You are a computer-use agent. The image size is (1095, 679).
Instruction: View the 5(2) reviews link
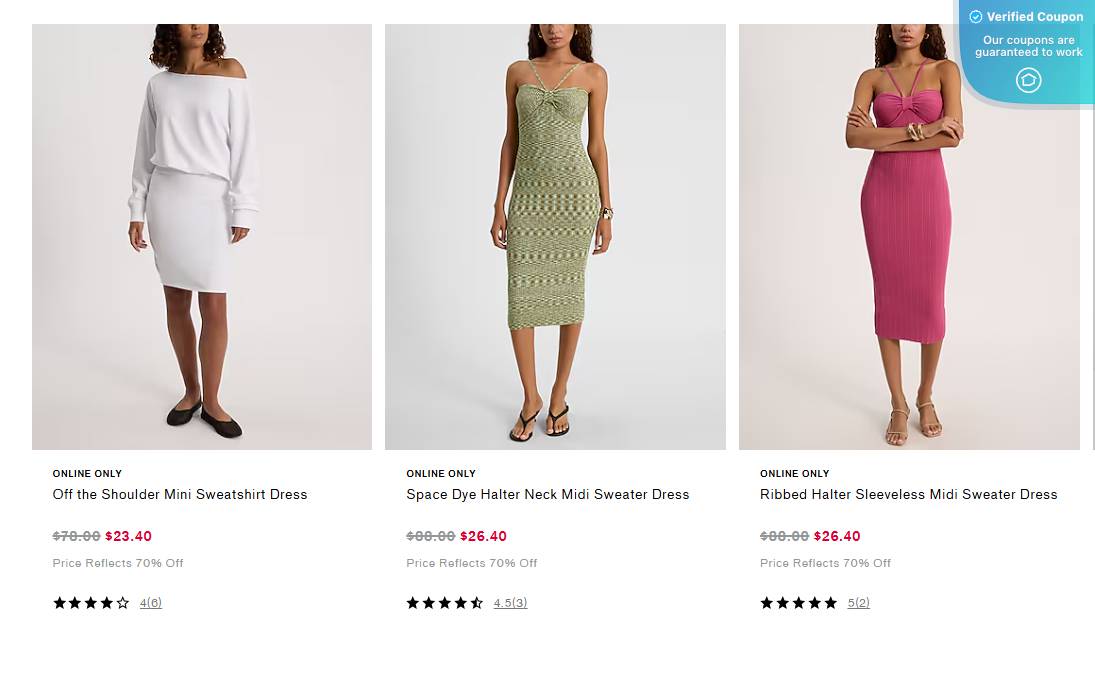click(859, 603)
